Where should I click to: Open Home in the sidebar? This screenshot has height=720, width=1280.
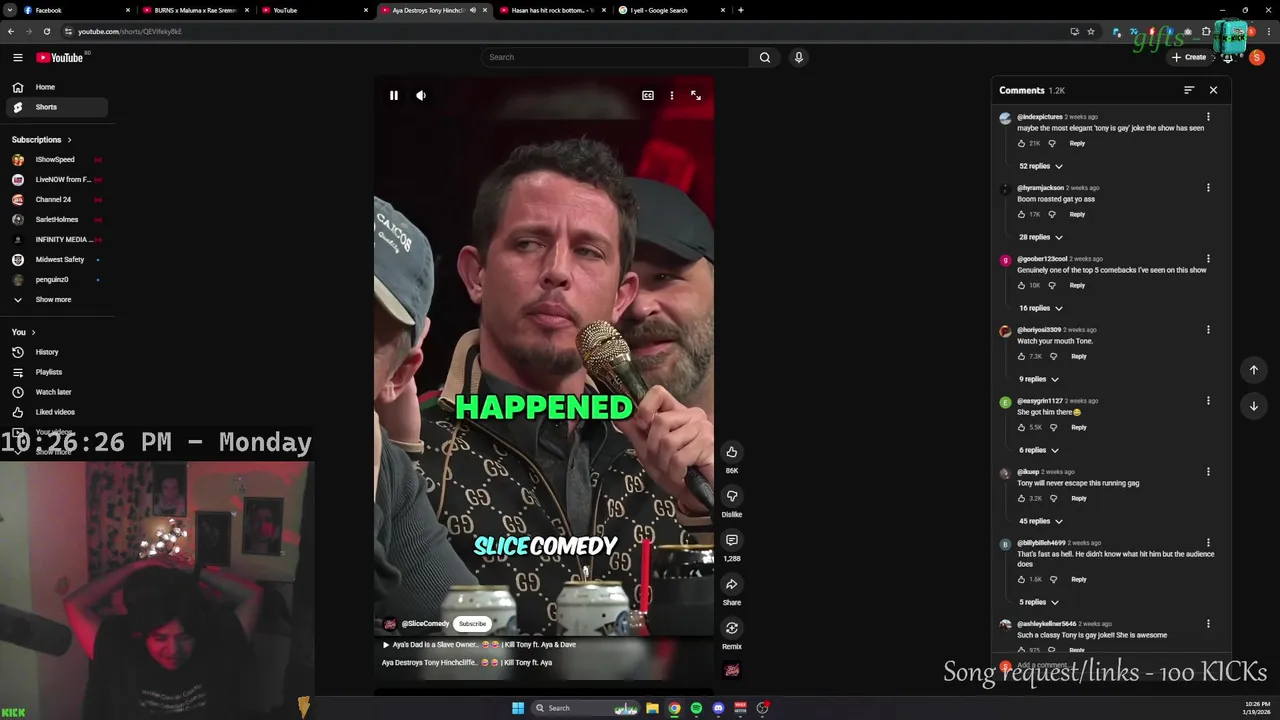pyautogui.click(x=56, y=87)
